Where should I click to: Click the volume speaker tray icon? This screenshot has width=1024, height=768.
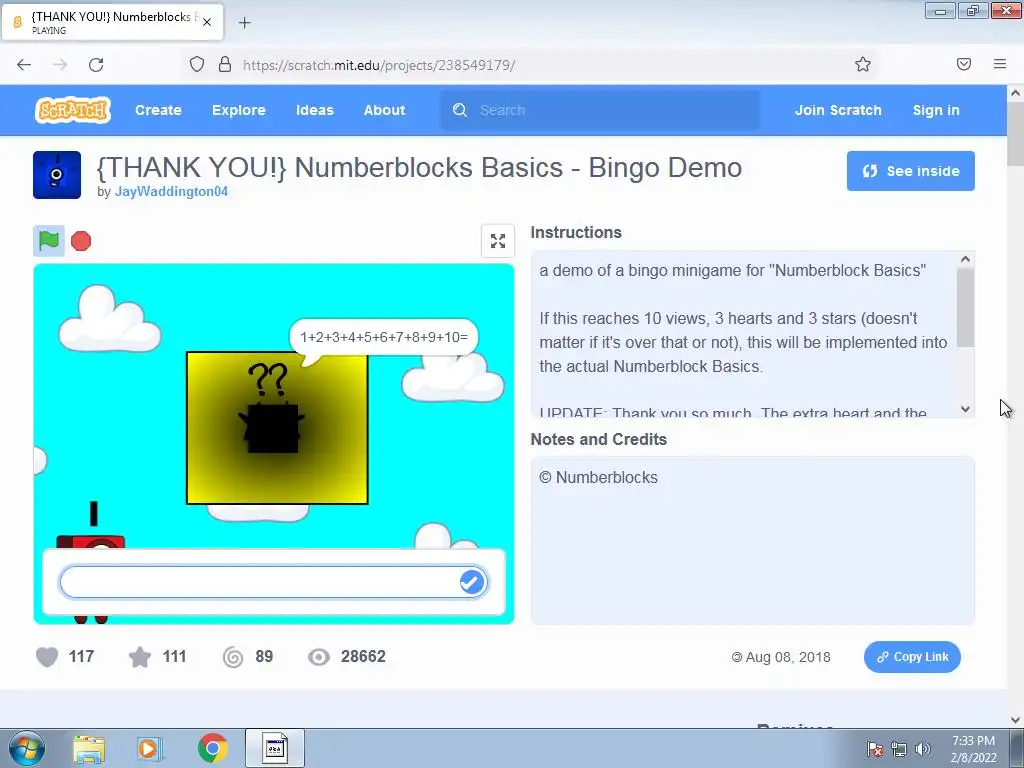(923, 749)
